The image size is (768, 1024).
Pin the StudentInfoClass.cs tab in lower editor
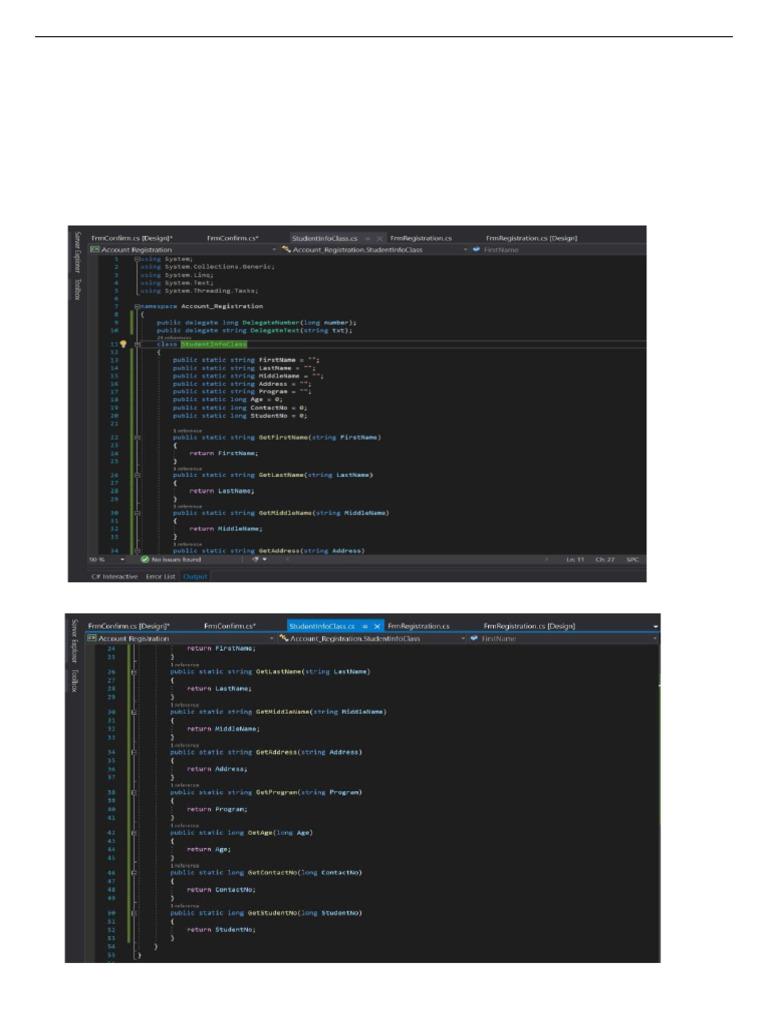click(x=365, y=626)
